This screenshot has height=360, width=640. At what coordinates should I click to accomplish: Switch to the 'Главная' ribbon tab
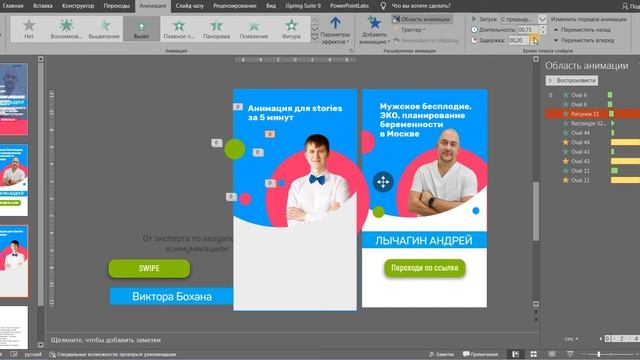[x=13, y=6]
